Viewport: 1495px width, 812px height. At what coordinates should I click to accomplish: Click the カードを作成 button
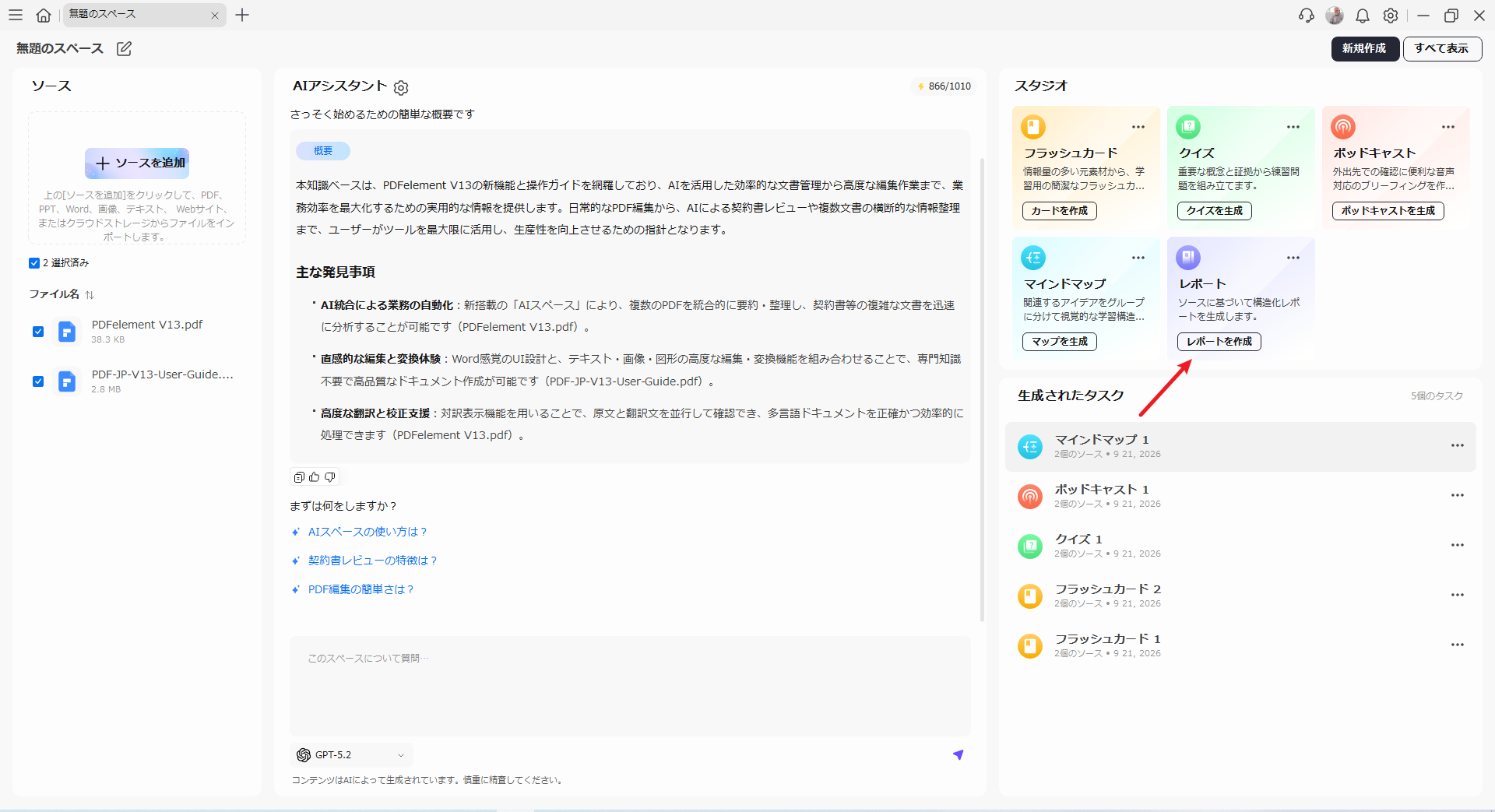[1060, 211]
